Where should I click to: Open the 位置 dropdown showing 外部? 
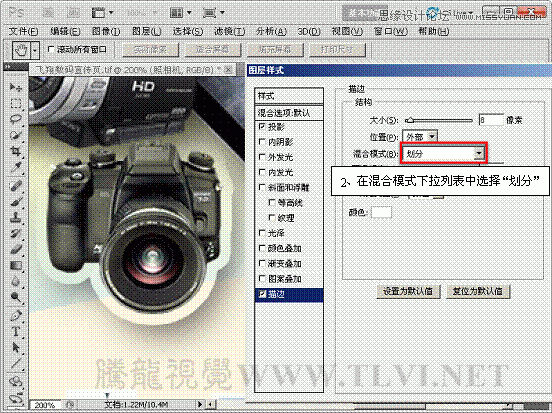[x=420, y=136]
